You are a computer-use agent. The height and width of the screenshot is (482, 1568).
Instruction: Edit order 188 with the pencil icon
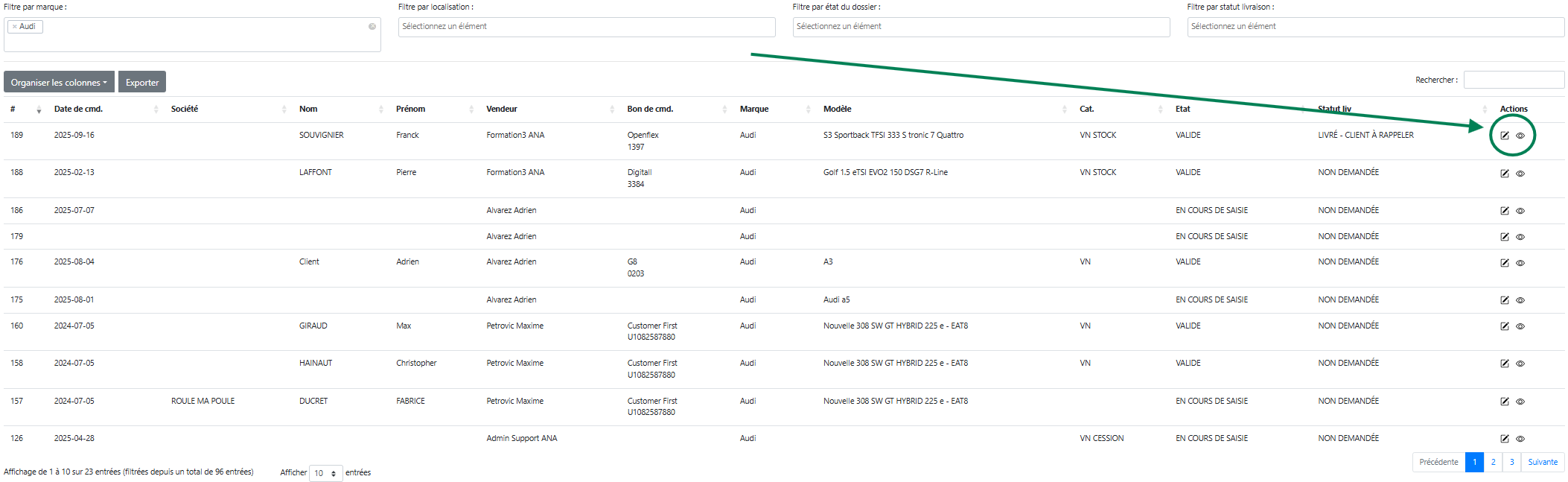pos(1504,174)
